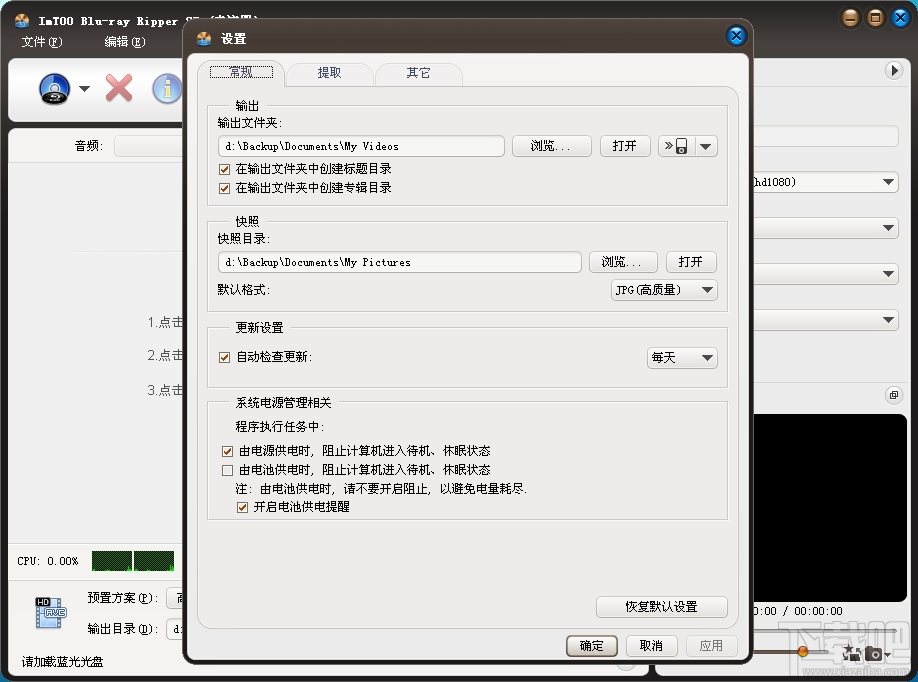Click the transfer-to-device icon beside 打开
Image resolution: width=918 pixels, height=682 pixels.
point(677,146)
